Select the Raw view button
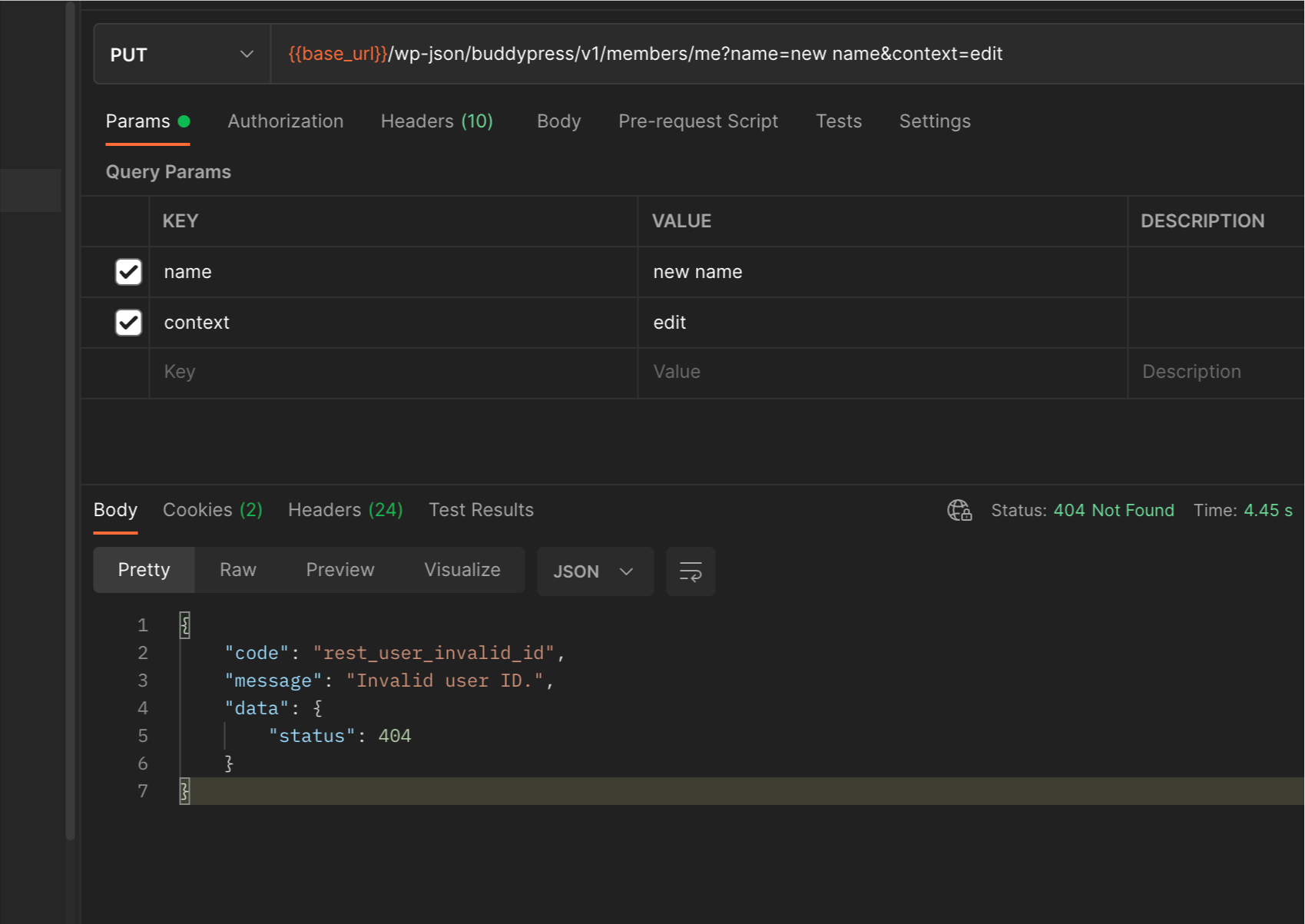The image size is (1305, 924). [238, 570]
